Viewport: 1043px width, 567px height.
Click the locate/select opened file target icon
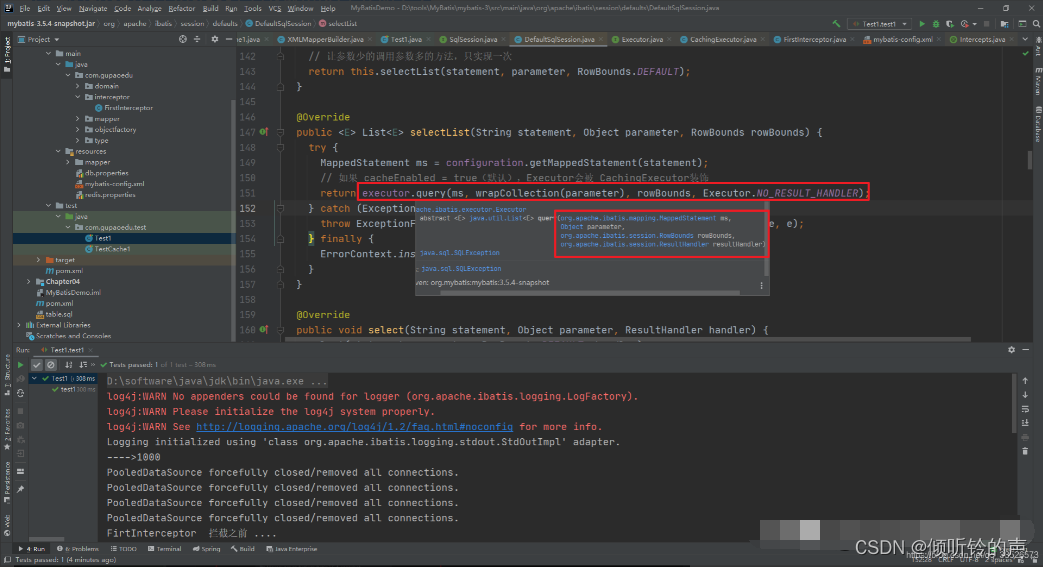point(182,39)
